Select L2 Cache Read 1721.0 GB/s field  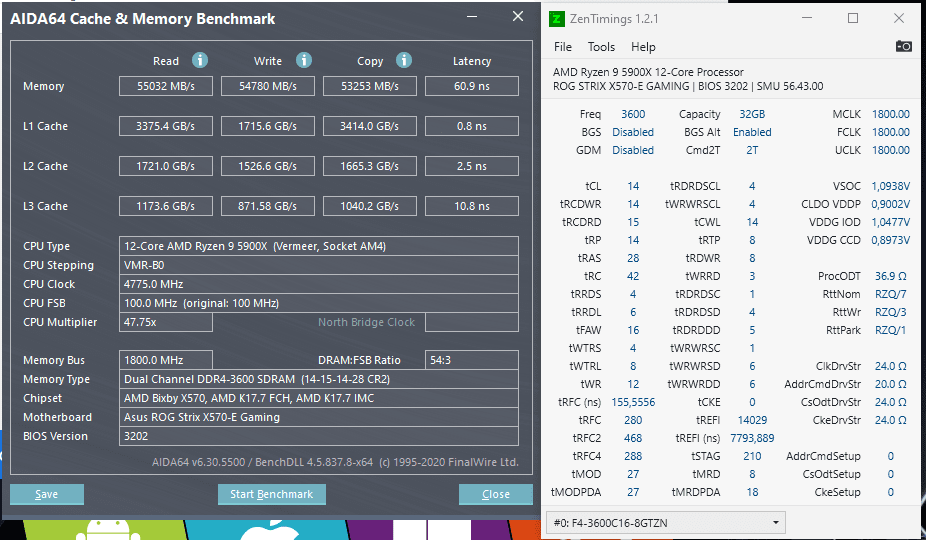166,166
